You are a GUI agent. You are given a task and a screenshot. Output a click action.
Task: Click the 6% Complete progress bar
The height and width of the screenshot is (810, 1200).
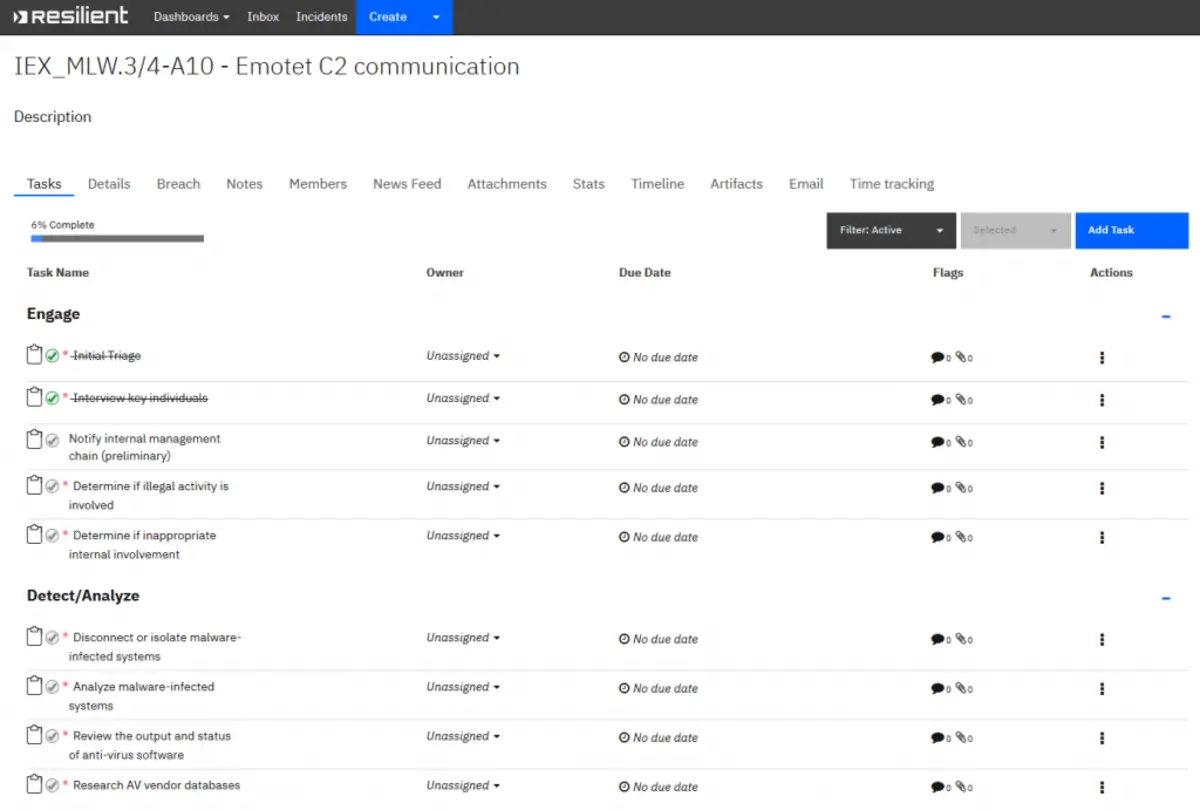(x=117, y=239)
